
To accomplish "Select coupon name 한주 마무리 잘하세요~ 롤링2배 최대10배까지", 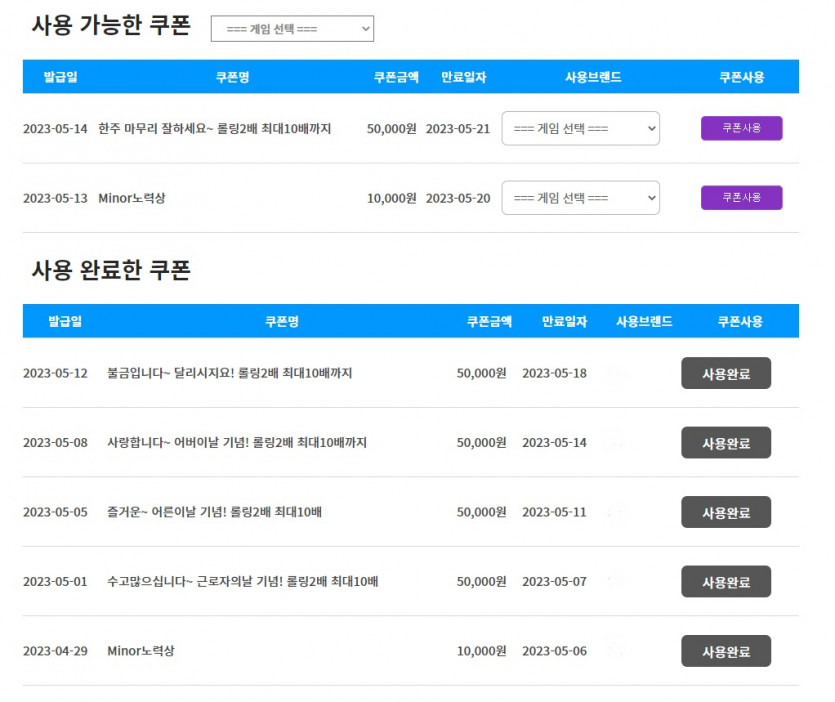I will click(x=215, y=129).
